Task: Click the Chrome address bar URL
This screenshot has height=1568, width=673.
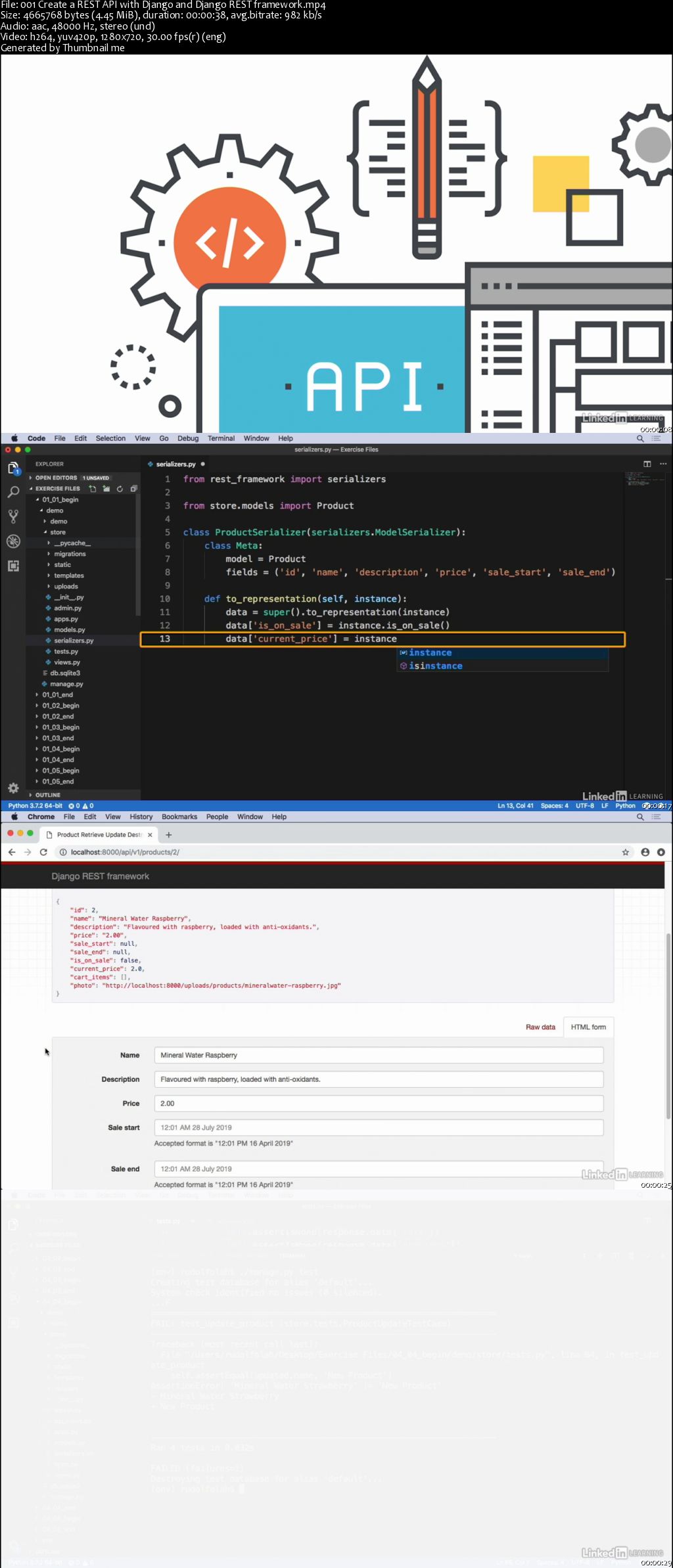Action: 125,852
